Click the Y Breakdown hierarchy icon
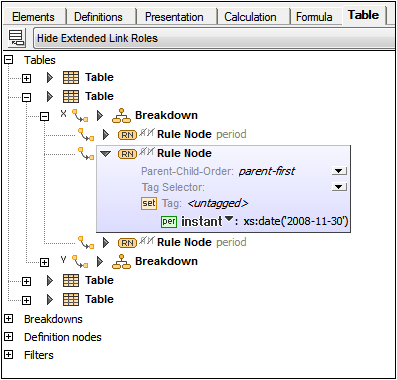Image resolution: width=397 pixels, height=380 pixels. click(x=121, y=261)
